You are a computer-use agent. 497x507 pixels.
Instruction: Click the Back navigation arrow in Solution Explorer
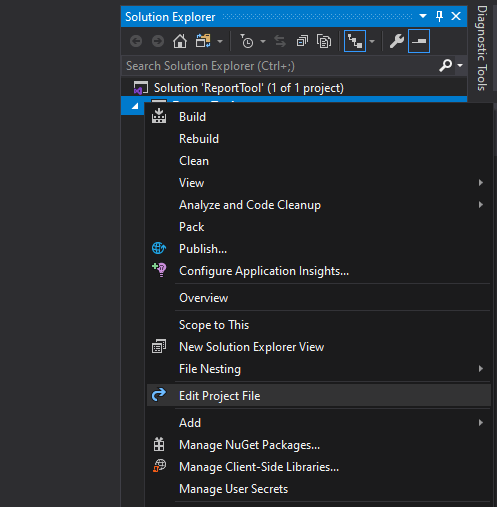136,41
